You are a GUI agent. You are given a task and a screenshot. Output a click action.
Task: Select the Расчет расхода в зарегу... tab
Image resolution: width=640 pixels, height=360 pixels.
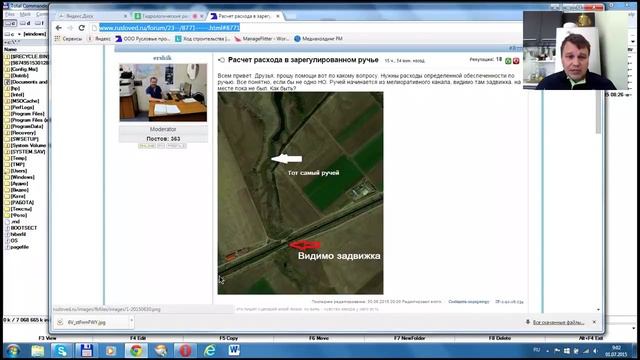point(245,16)
